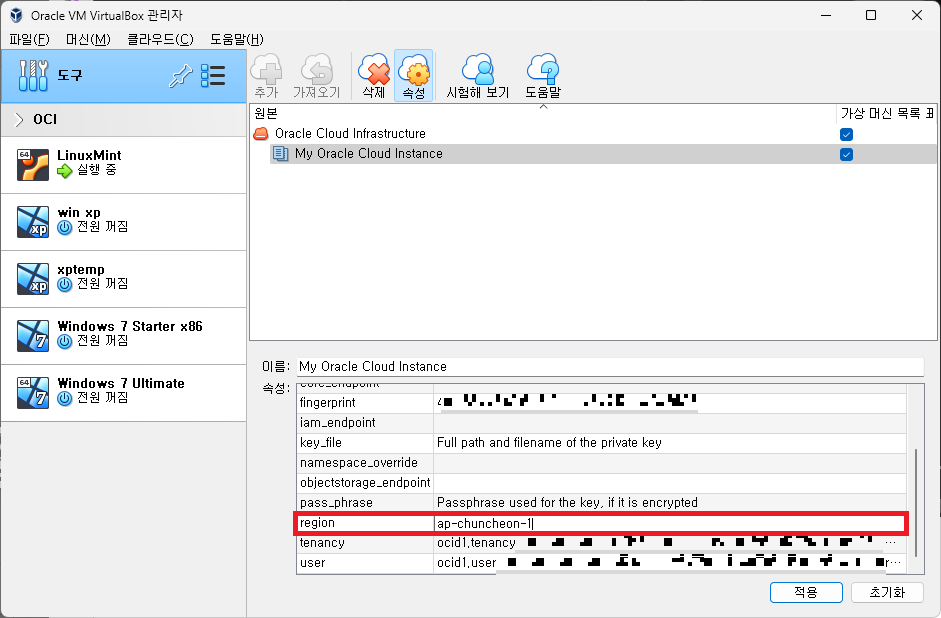
Task: Edit the 이름 name input field
Action: click(610, 367)
